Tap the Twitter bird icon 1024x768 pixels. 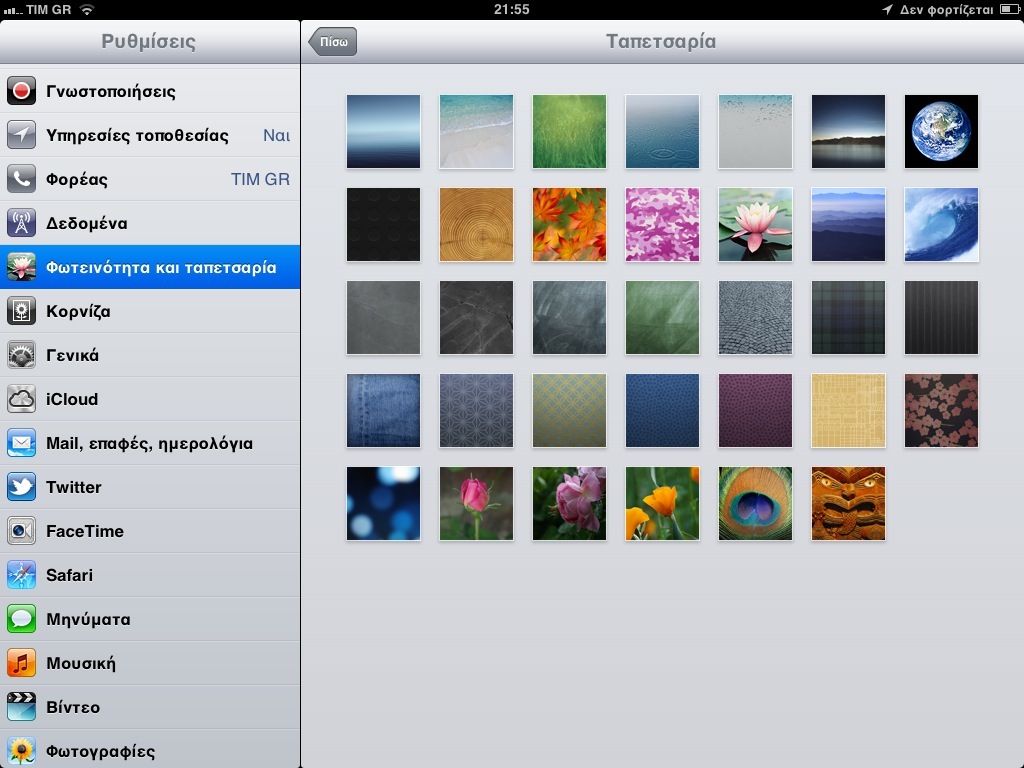21,487
